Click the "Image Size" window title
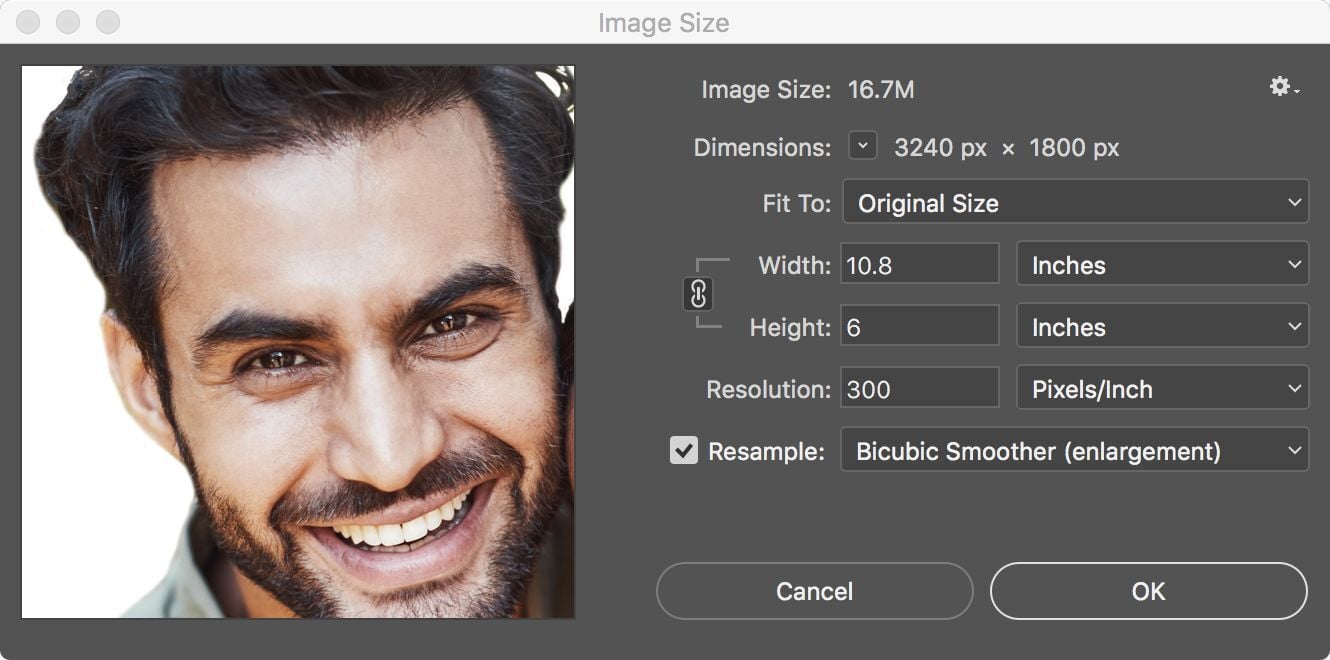 pyautogui.click(x=664, y=22)
